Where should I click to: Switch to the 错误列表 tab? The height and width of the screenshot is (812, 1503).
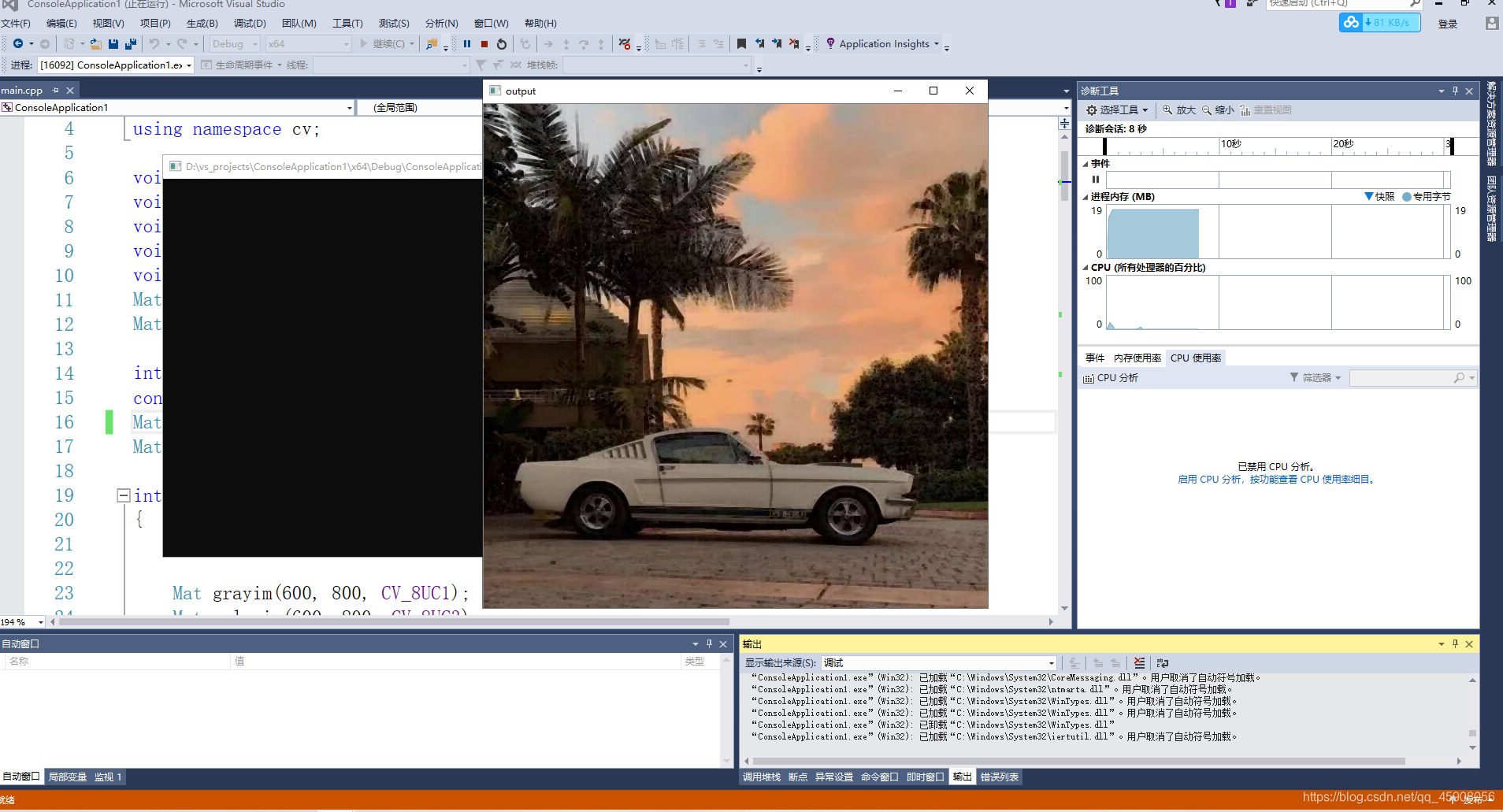click(x=1000, y=777)
